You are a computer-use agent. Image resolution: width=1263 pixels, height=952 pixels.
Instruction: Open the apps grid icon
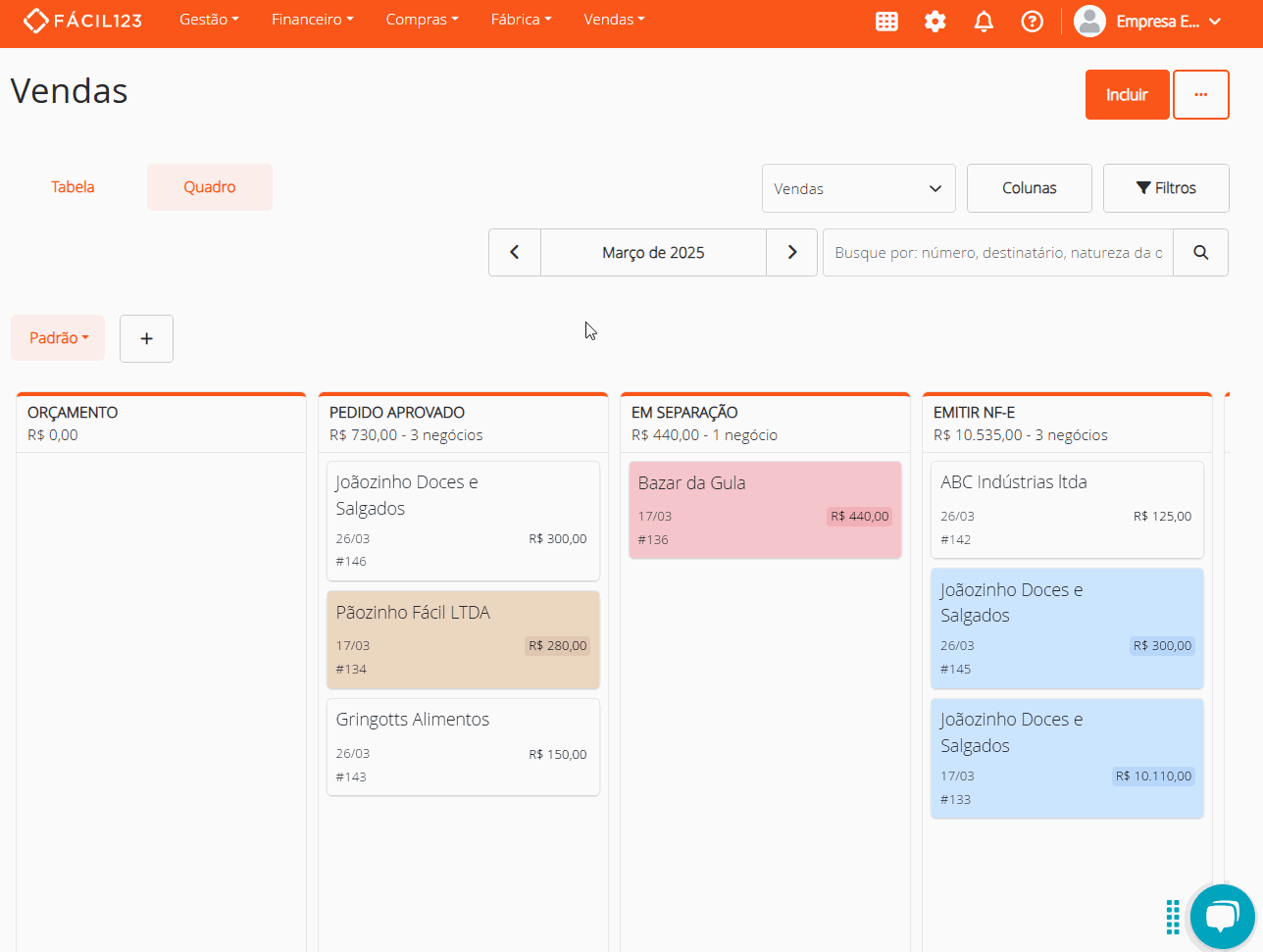coord(886,22)
